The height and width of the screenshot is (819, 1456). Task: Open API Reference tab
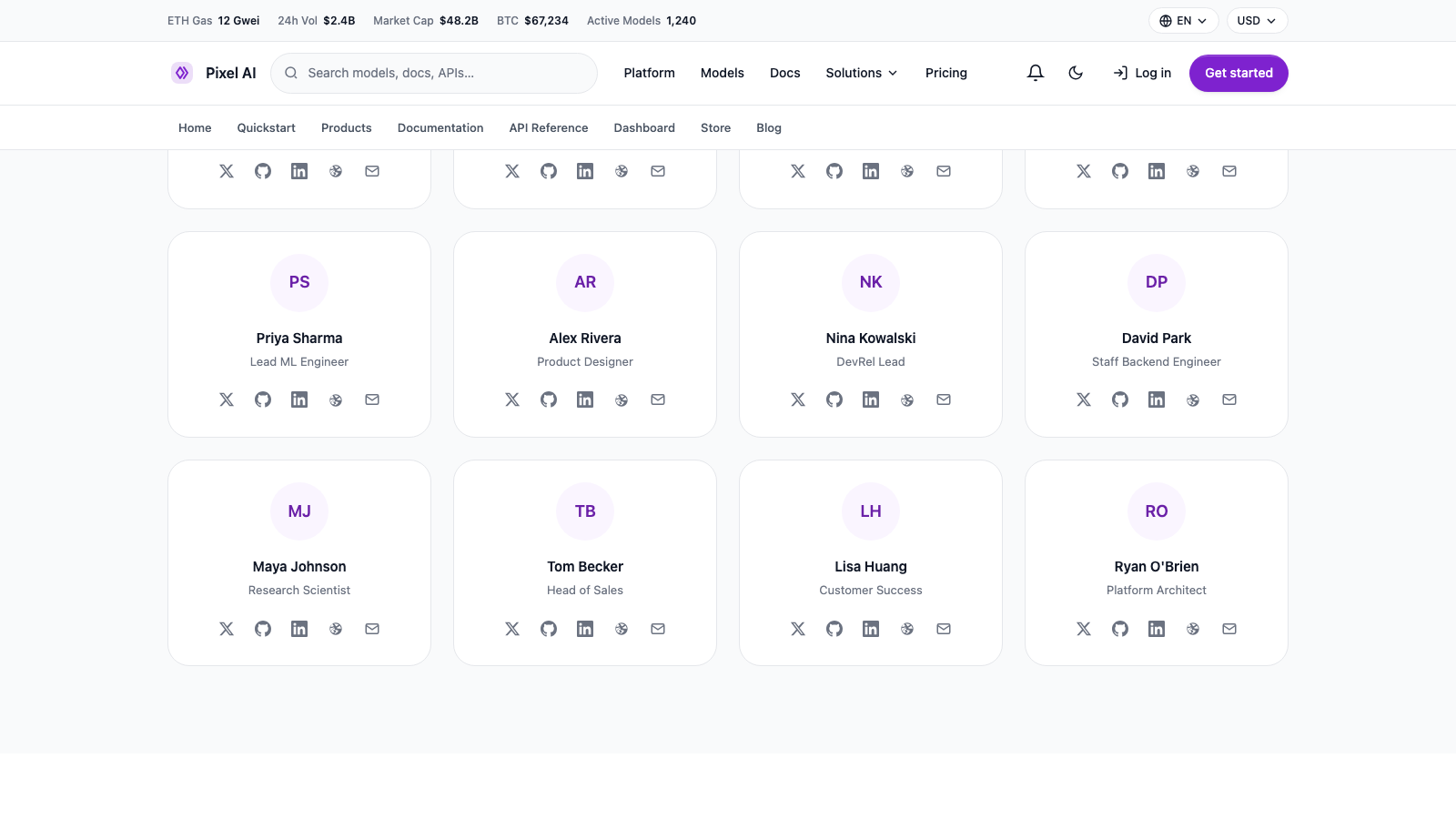point(549,128)
